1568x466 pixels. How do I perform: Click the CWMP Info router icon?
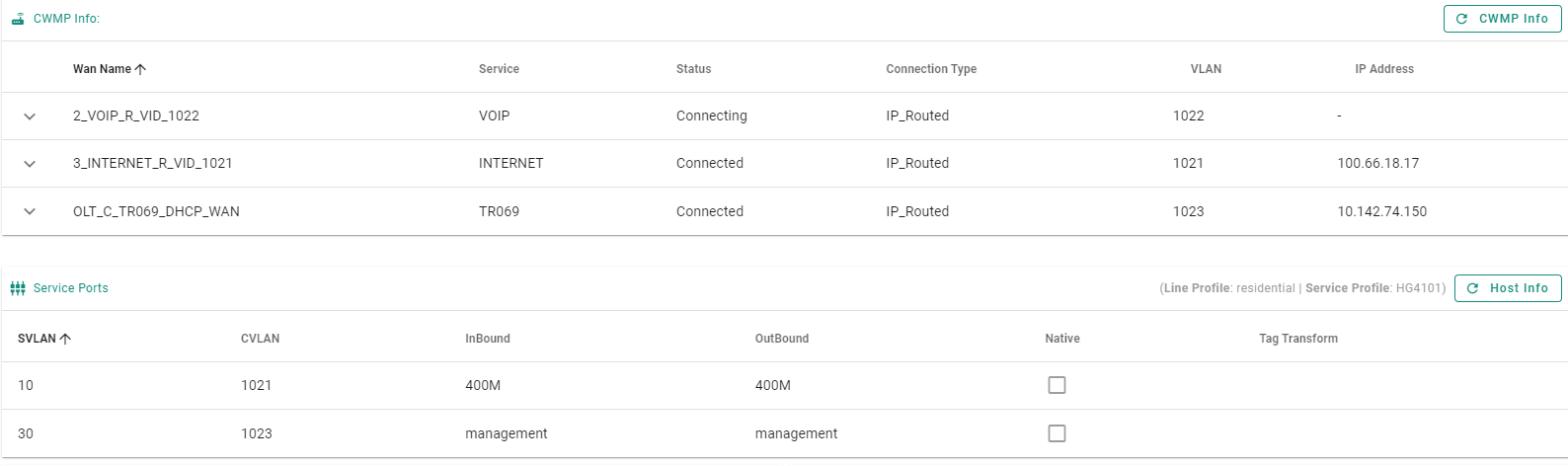point(18,19)
